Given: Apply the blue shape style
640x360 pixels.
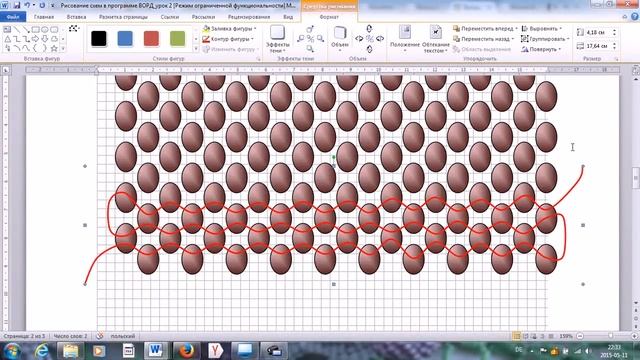Looking at the screenshot, I should tap(125, 39).
